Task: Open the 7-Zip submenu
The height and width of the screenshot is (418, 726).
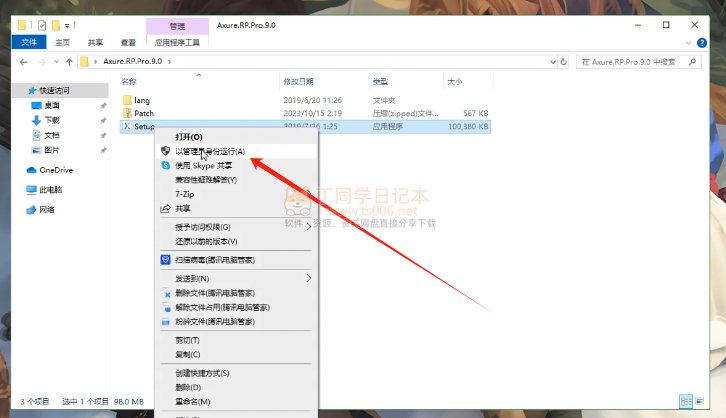Action: coord(237,194)
